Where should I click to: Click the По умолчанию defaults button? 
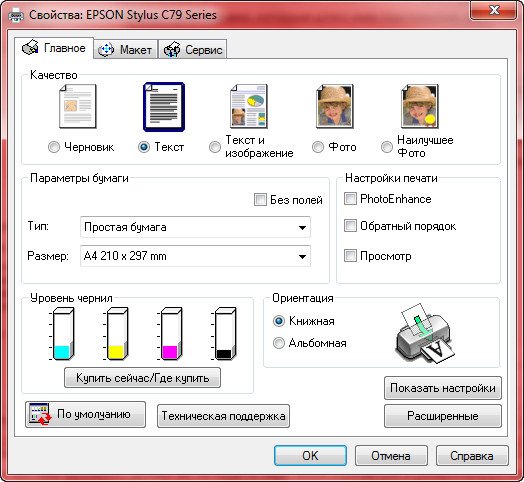(x=86, y=414)
